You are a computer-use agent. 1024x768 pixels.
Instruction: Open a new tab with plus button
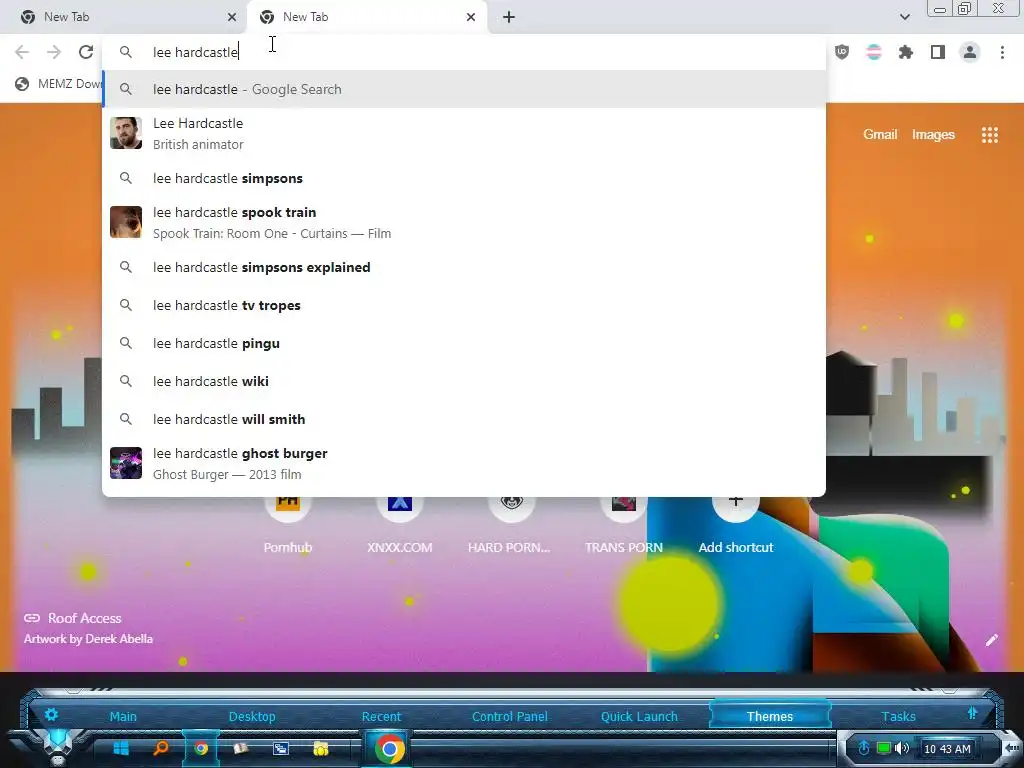(509, 17)
